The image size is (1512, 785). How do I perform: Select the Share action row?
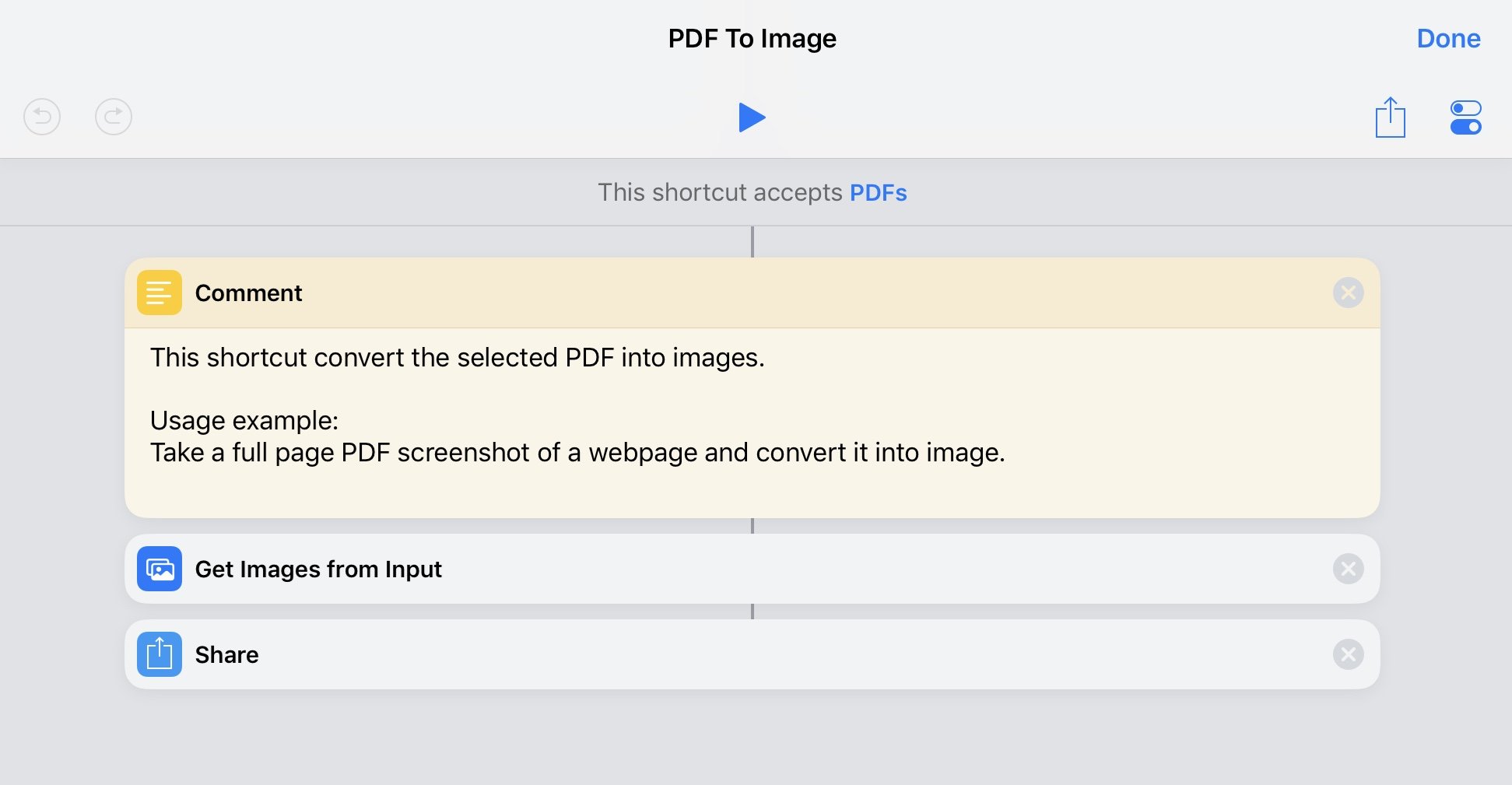coord(752,654)
